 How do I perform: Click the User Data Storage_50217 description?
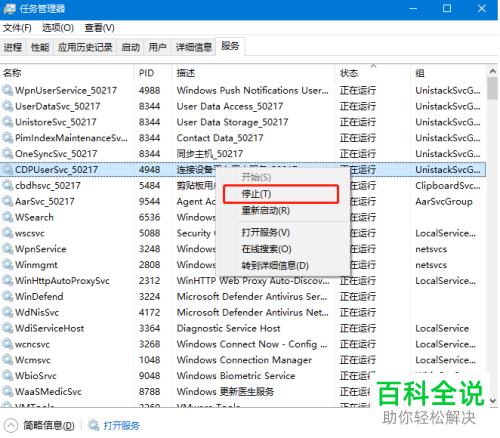(x=232, y=122)
